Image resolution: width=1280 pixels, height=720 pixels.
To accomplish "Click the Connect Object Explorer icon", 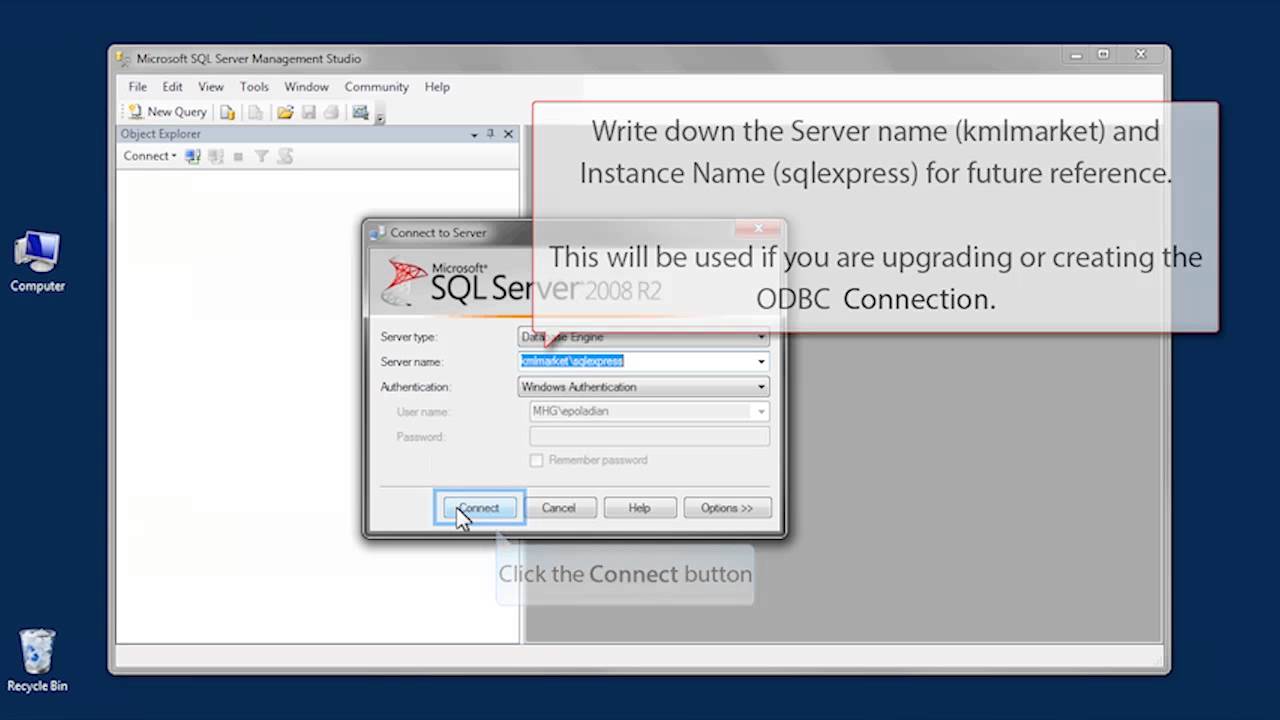I will click(193, 156).
